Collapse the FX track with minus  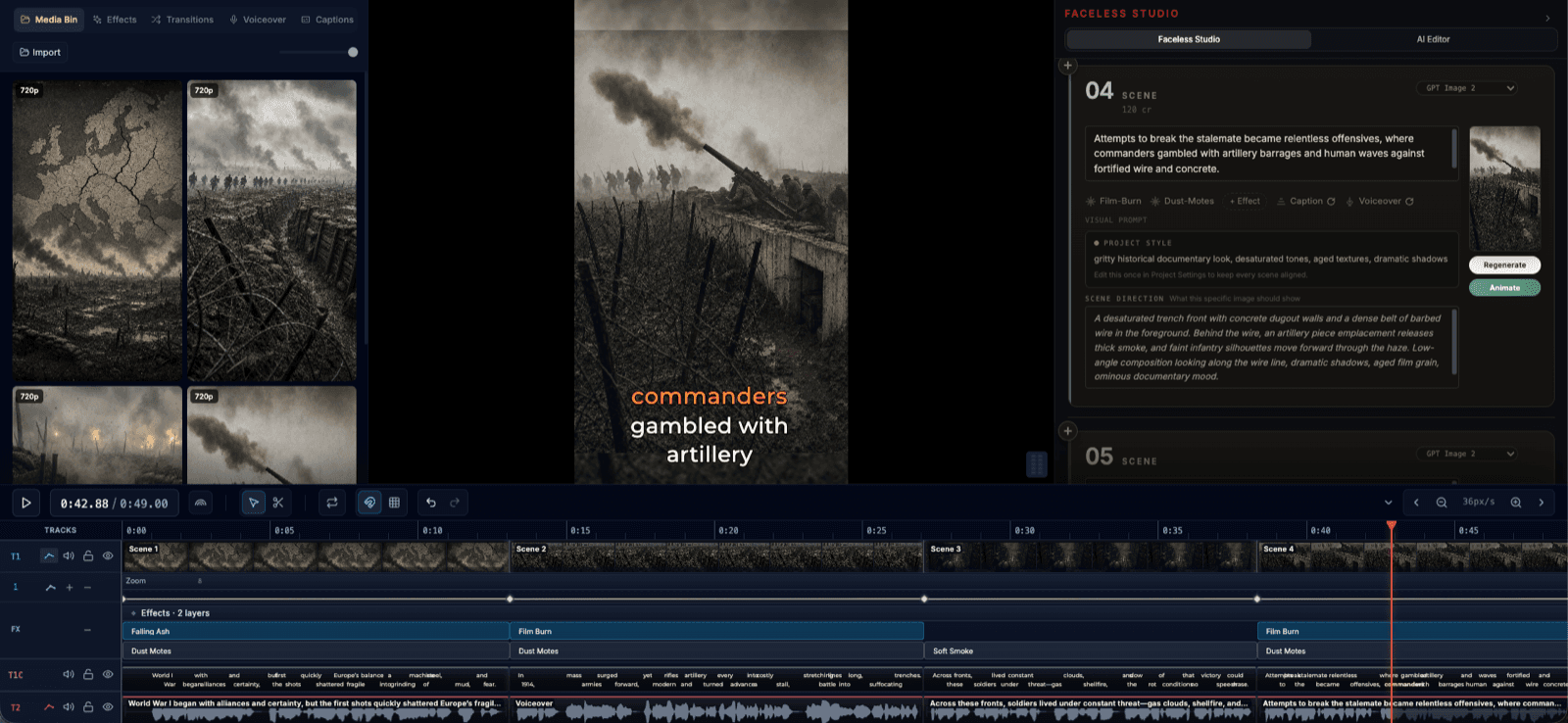(x=87, y=630)
